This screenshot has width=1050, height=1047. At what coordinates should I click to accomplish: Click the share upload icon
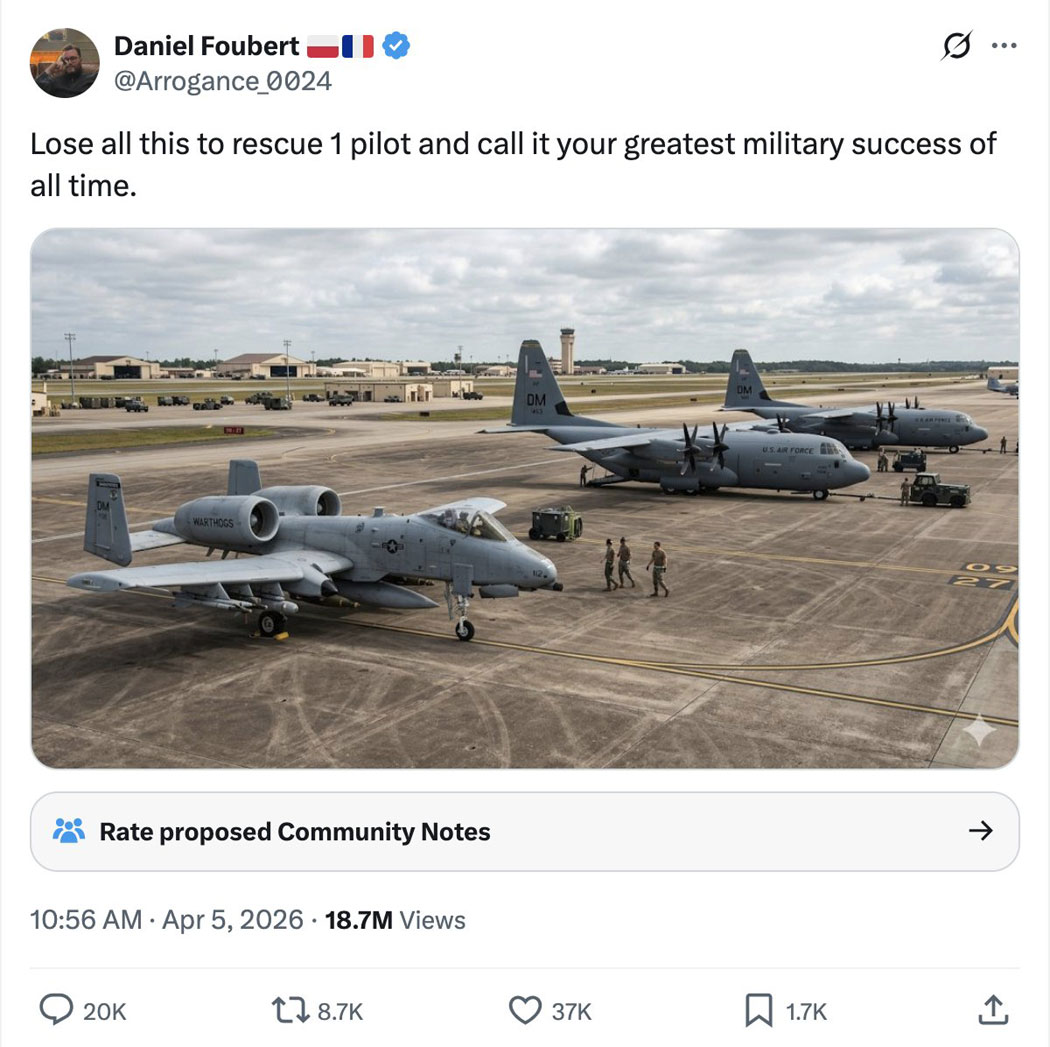click(x=991, y=1011)
